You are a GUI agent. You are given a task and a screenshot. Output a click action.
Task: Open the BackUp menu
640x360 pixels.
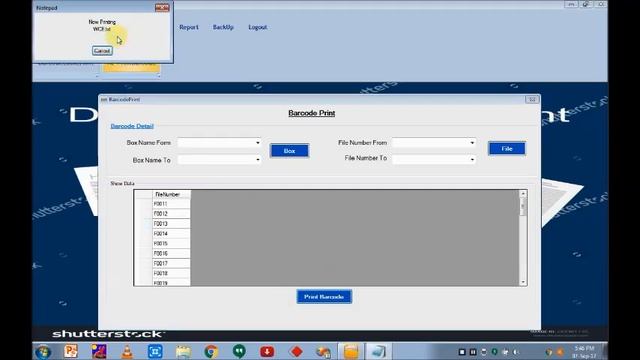point(223,27)
